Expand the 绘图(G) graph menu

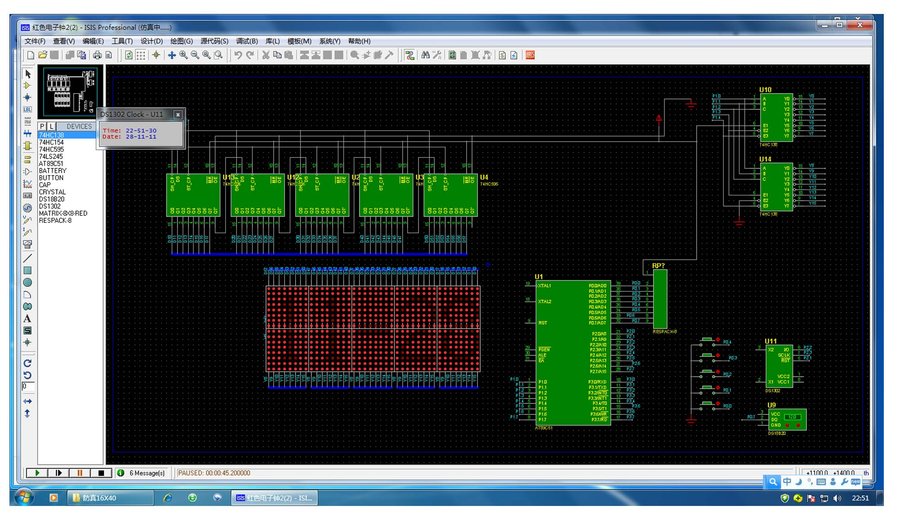(182, 41)
